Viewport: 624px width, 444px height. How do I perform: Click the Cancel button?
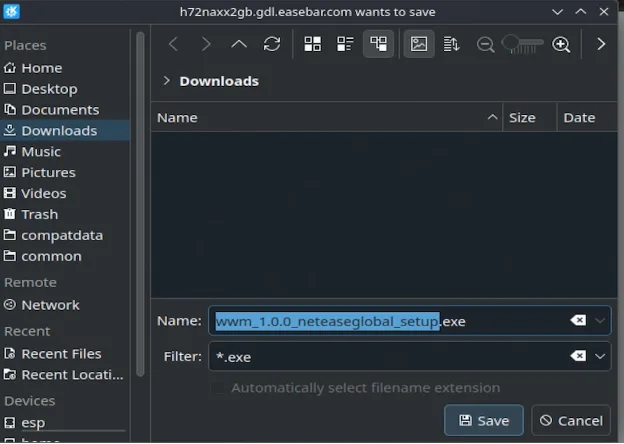[x=570, y=421]
